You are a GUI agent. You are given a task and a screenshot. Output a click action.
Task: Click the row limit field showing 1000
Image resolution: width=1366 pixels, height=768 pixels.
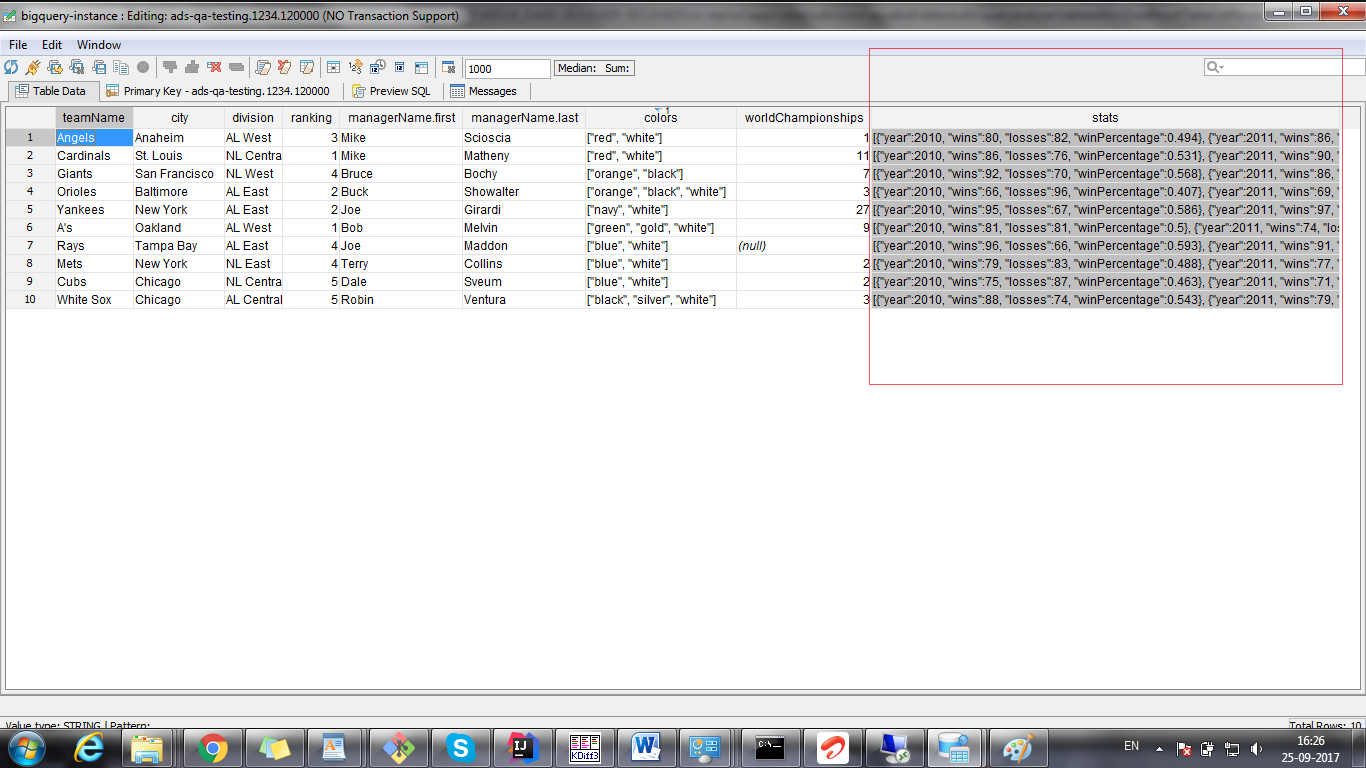point(507,68)
